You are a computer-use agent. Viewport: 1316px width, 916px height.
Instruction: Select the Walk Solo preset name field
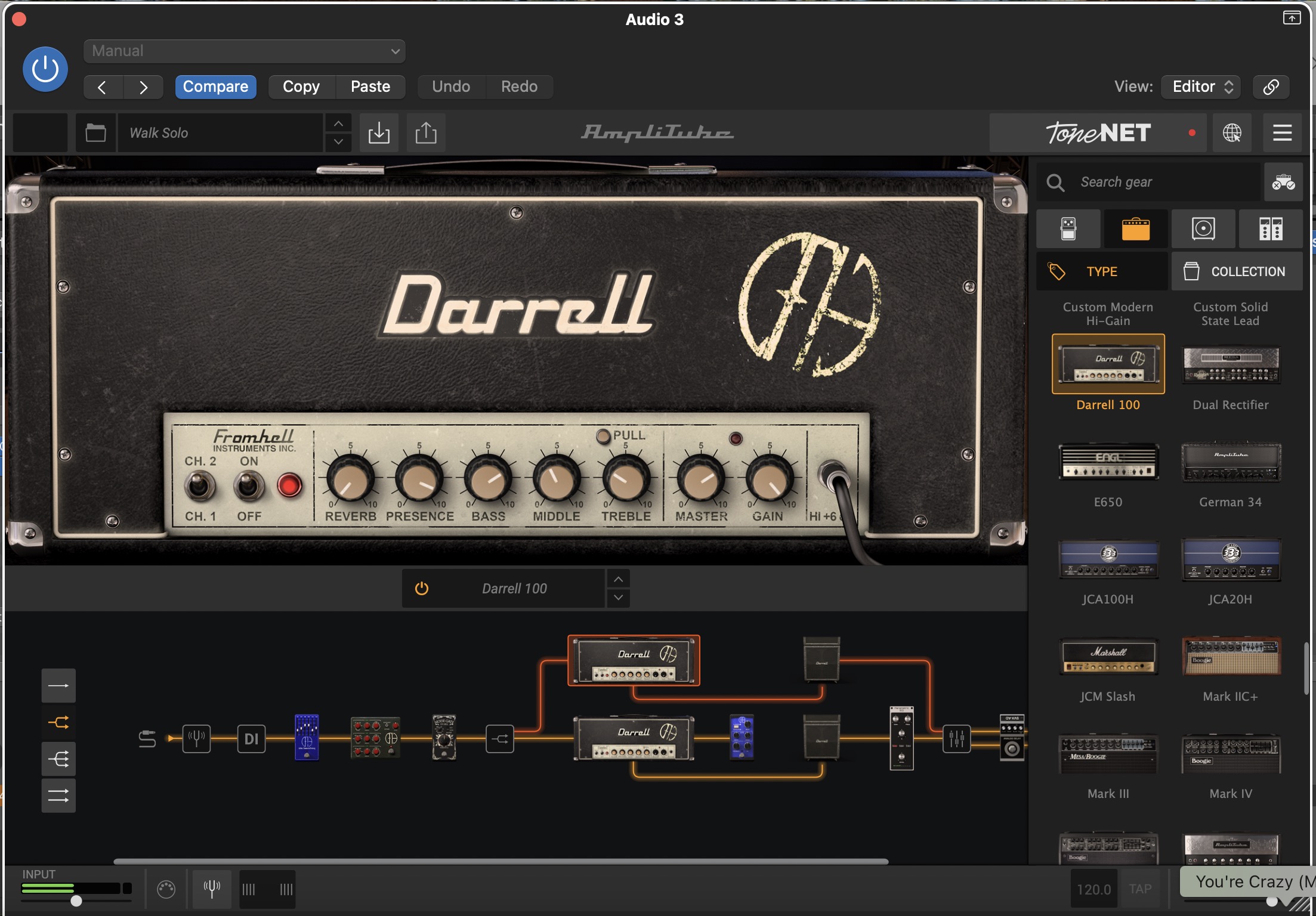pyautogui.click(x=221, y=132)
